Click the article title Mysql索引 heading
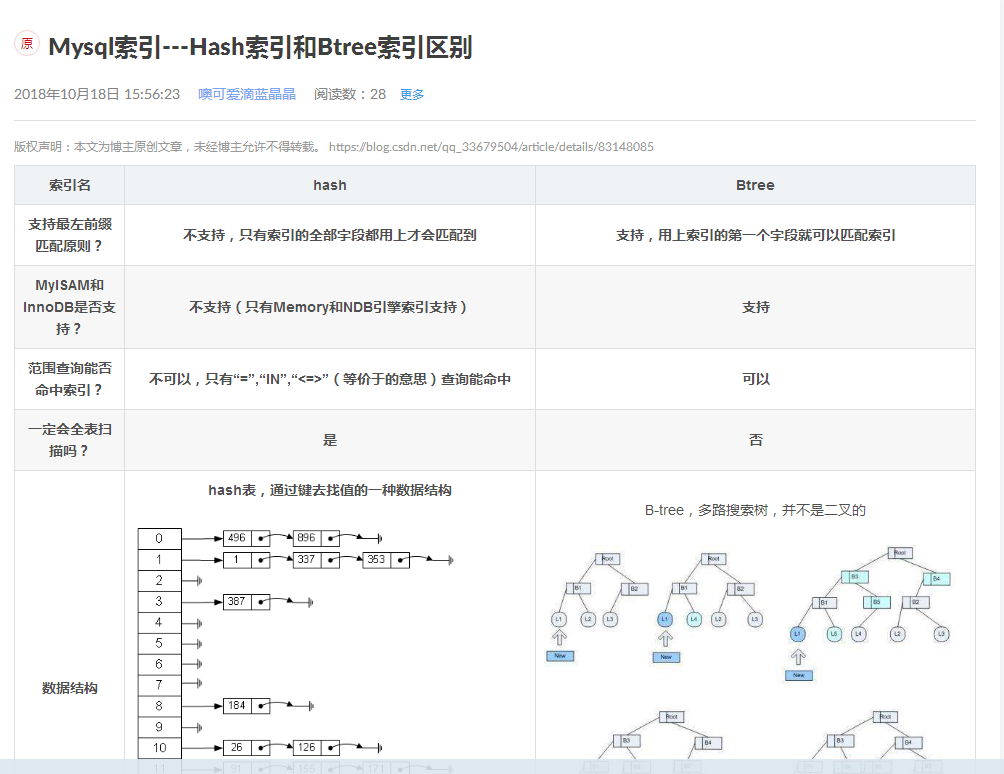Image resolution: width=1004 pixels, height=774 pixels. tap(261, 47)
